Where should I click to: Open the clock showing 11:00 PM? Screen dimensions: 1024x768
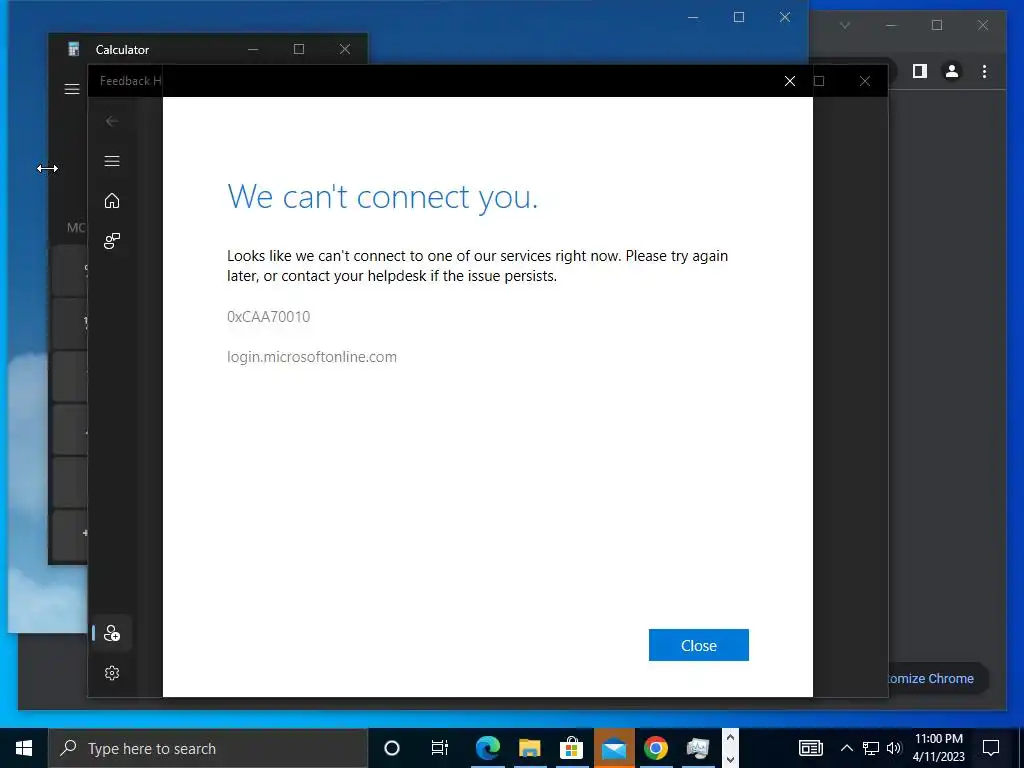(938, 748)
